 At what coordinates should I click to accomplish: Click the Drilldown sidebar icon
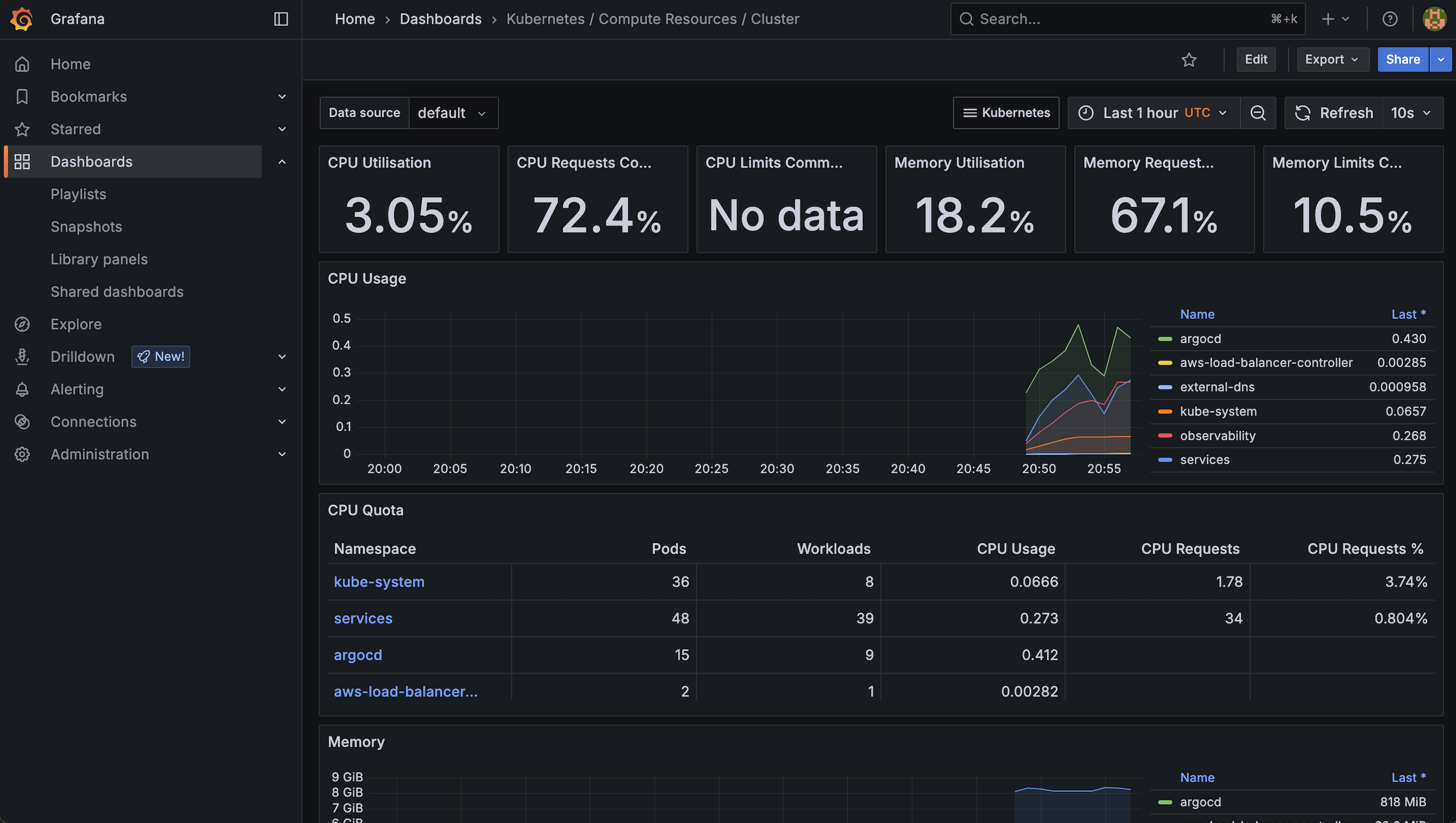[22, 357]
